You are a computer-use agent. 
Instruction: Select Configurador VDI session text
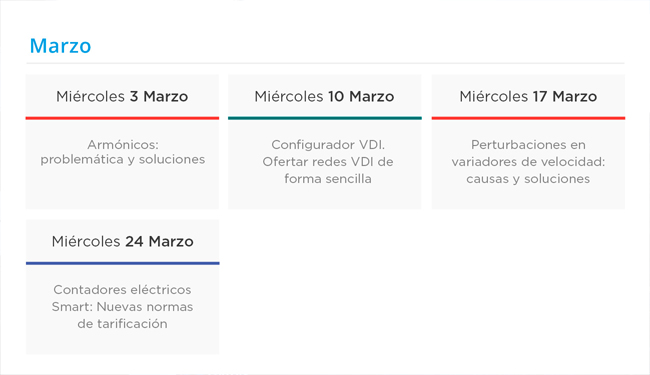327,162
